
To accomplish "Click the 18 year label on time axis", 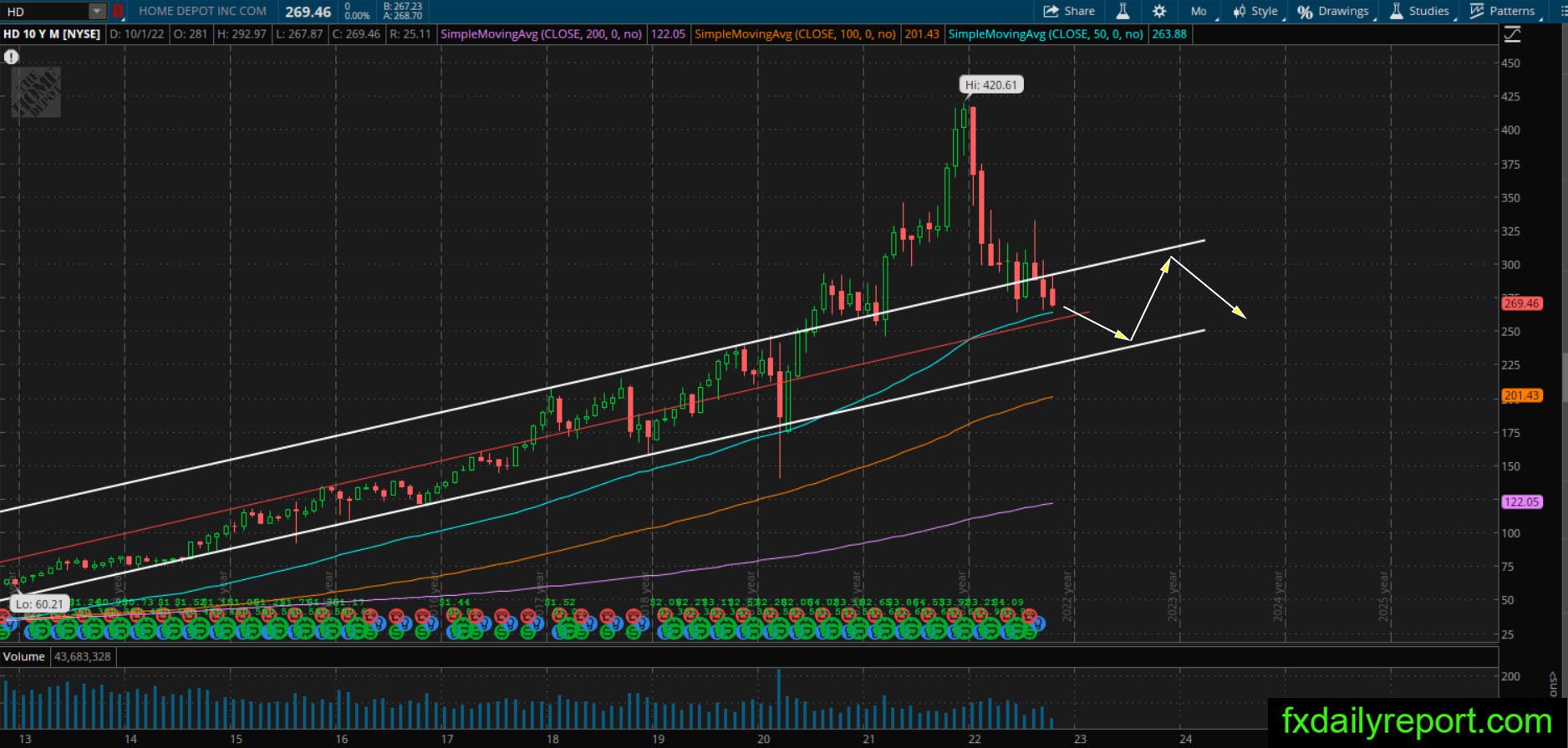I will pyautogui.click(x=552, y=738).
